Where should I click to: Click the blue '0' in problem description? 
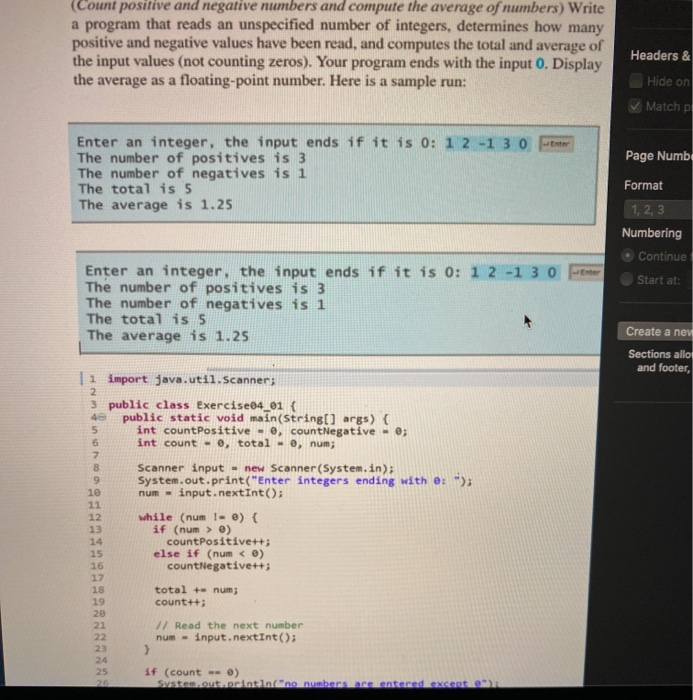coord(540,63)
